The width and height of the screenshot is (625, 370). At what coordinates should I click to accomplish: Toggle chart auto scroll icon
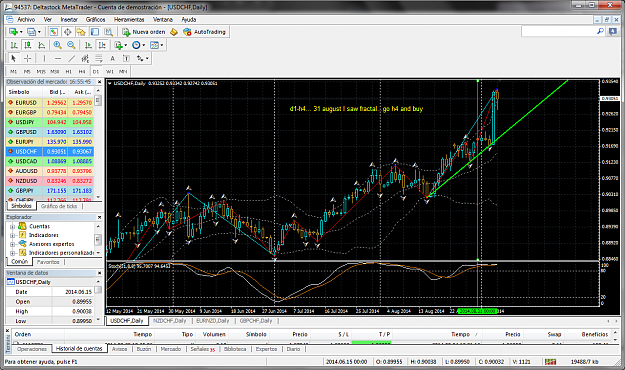(x=88, y=45)
